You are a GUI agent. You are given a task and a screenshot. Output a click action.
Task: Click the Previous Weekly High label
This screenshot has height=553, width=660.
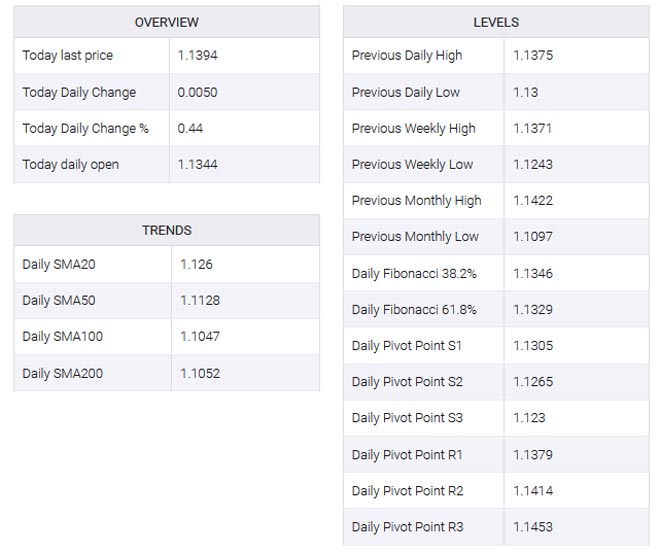click(x=413, y=128)
